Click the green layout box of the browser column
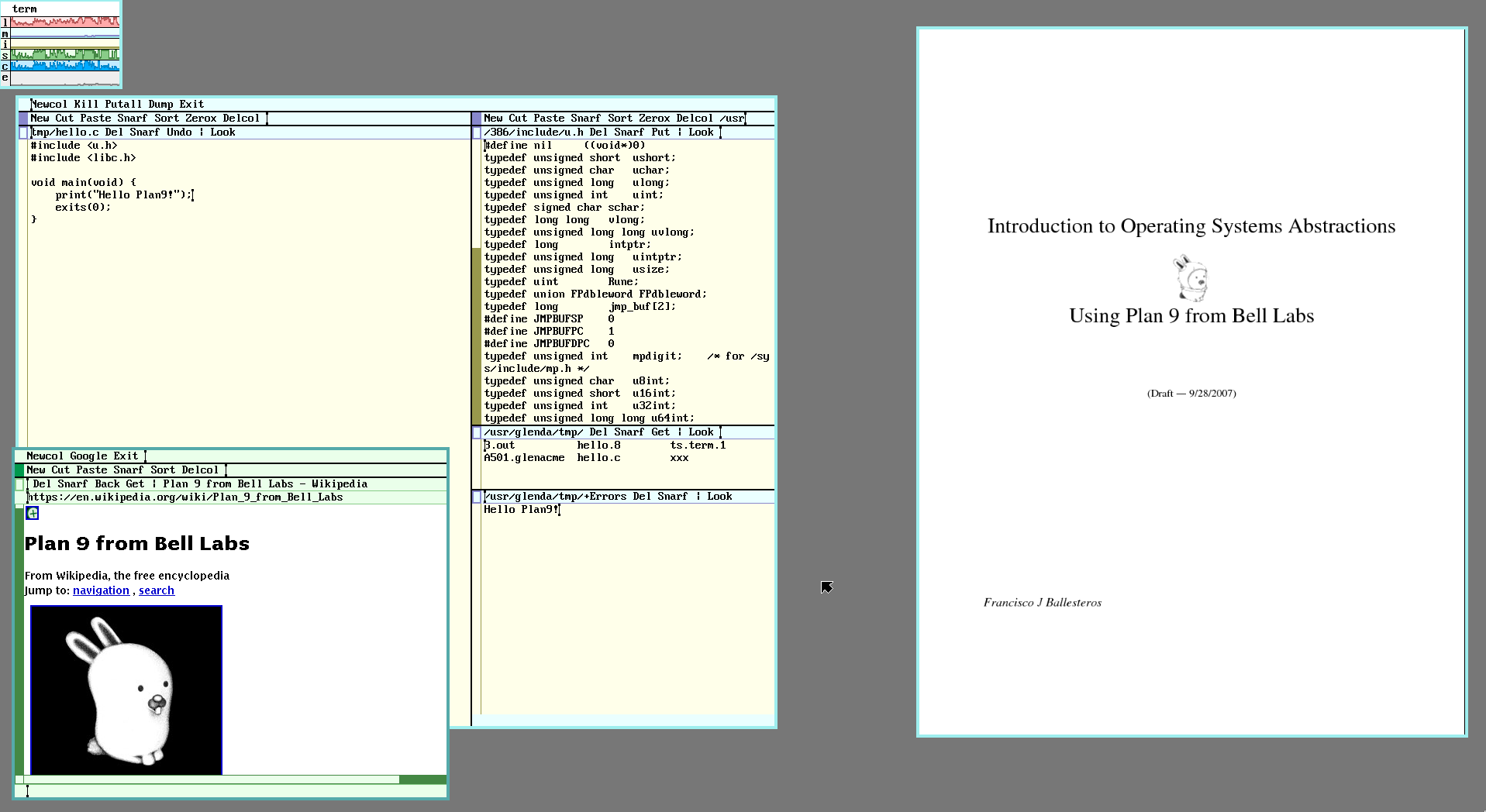Image resolution: width=1486 pixels, height=812 pixels. 19,470
